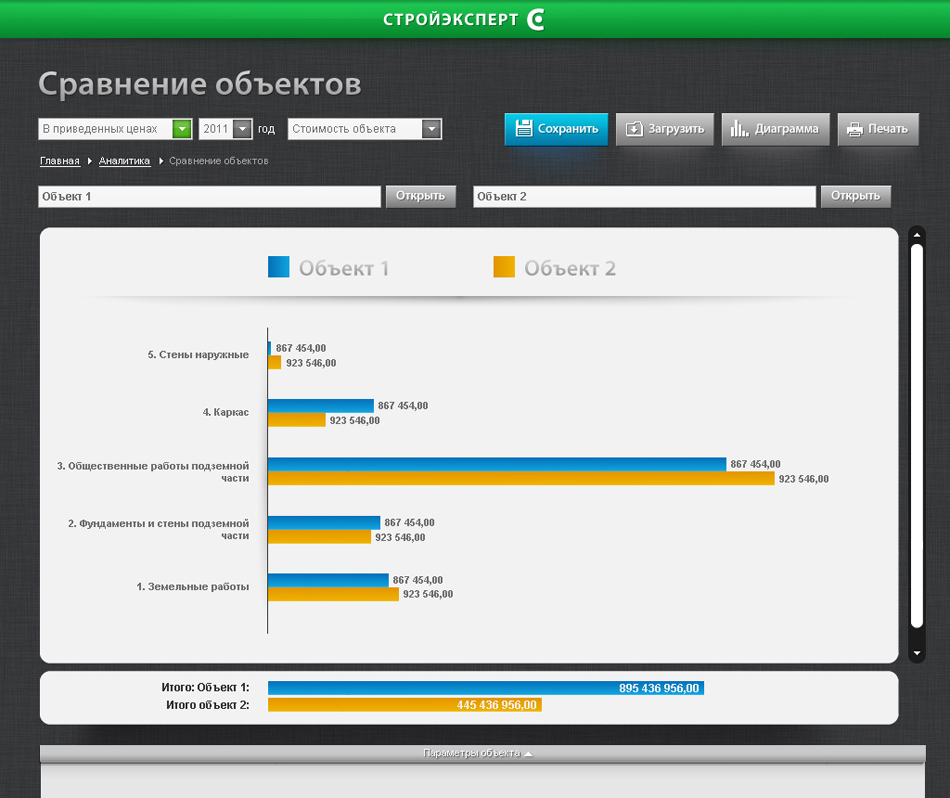The width and height of the screenshot is (950, 798).
Task: Go to Аналитика breadcrumb link
Action: (x=124, y=161)
